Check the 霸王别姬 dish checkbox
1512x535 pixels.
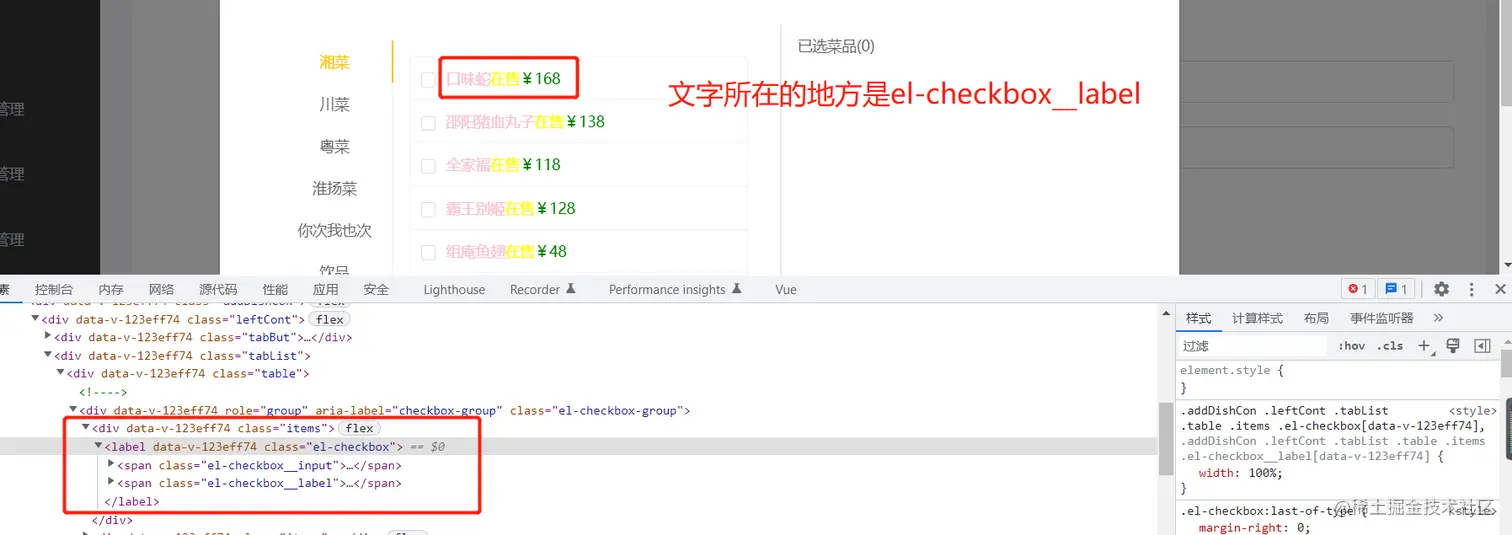click(428, 210)
